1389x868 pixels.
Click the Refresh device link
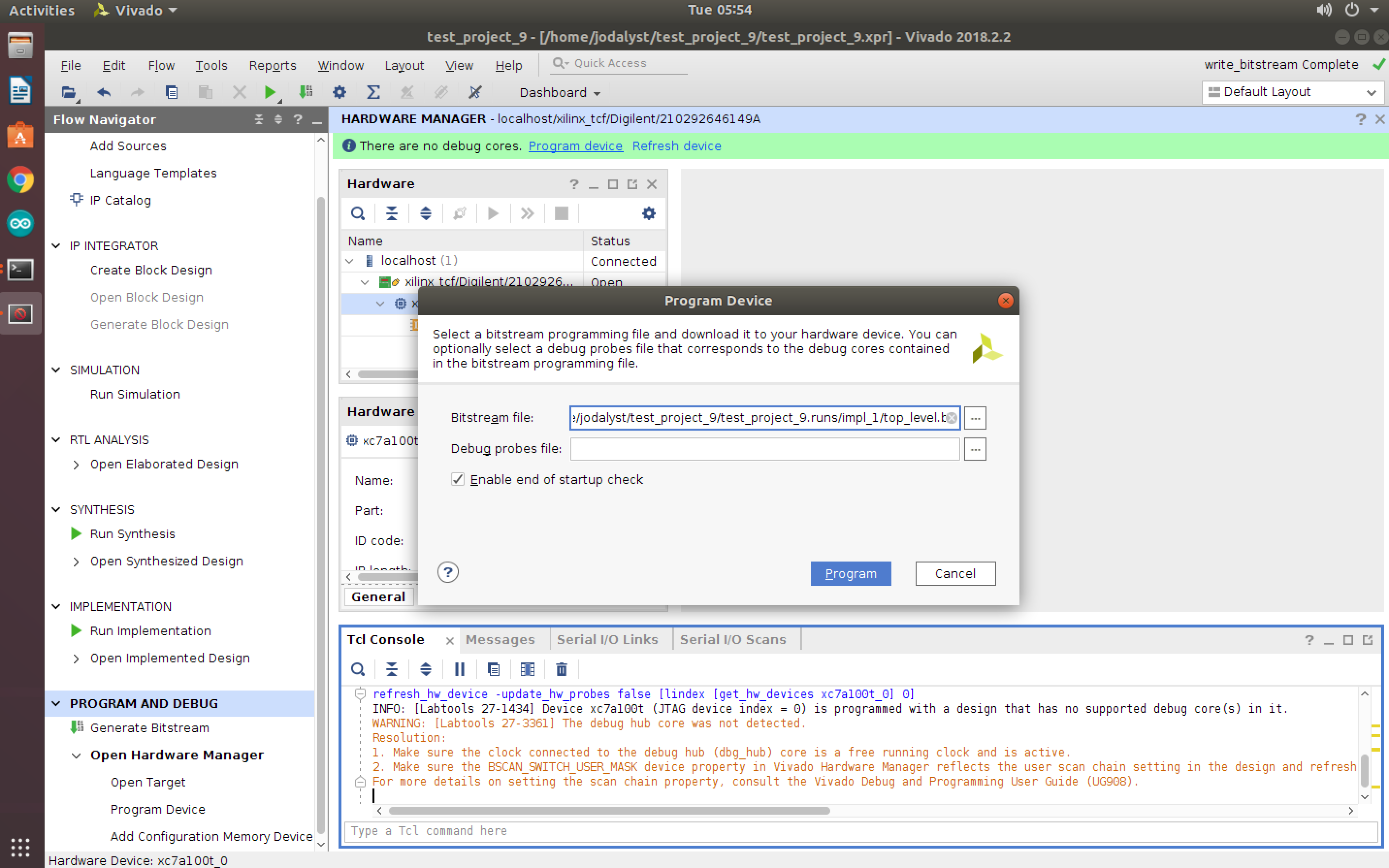click(676, 146)
